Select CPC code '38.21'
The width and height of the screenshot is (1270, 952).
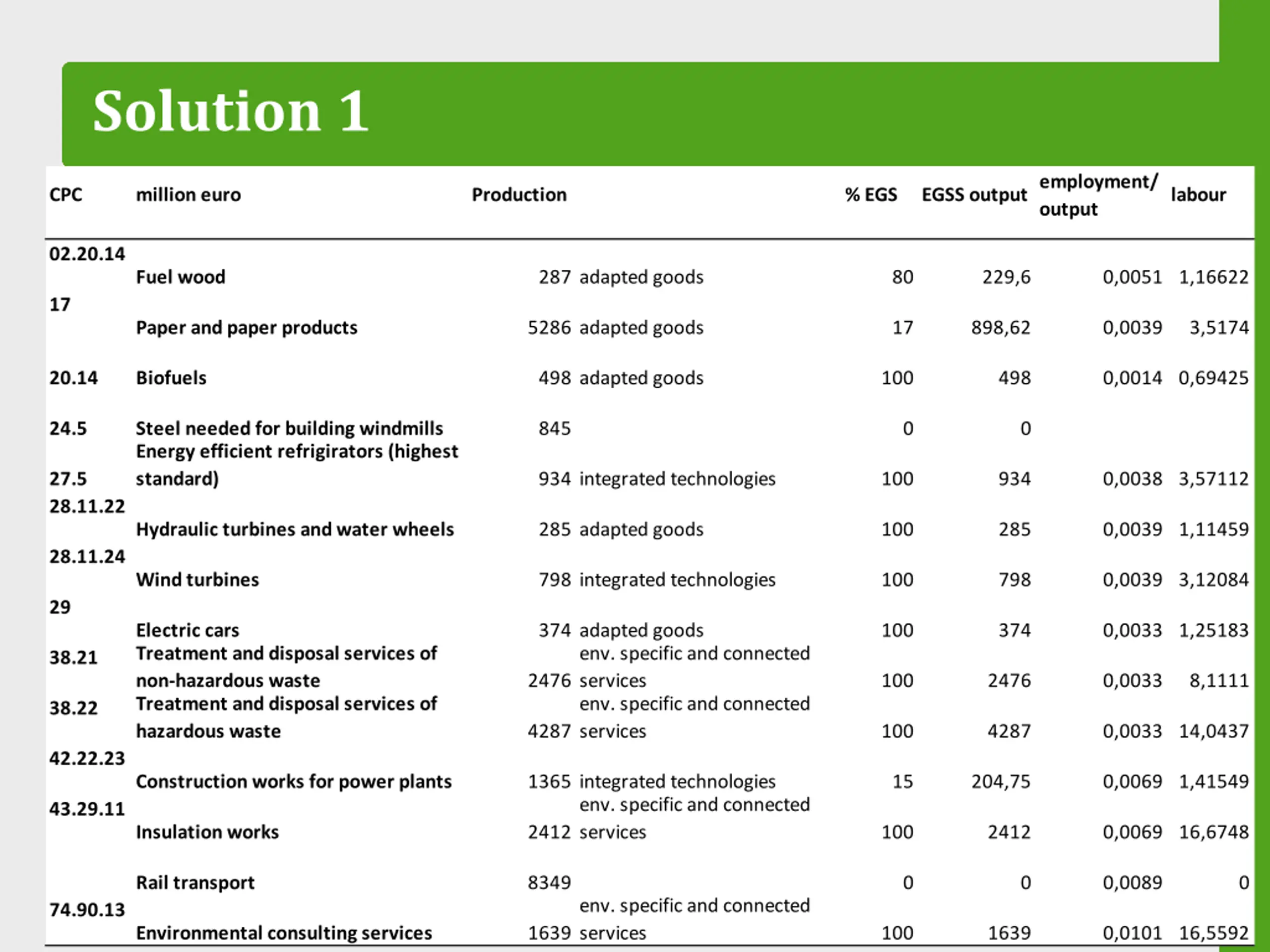pos(73,657)
